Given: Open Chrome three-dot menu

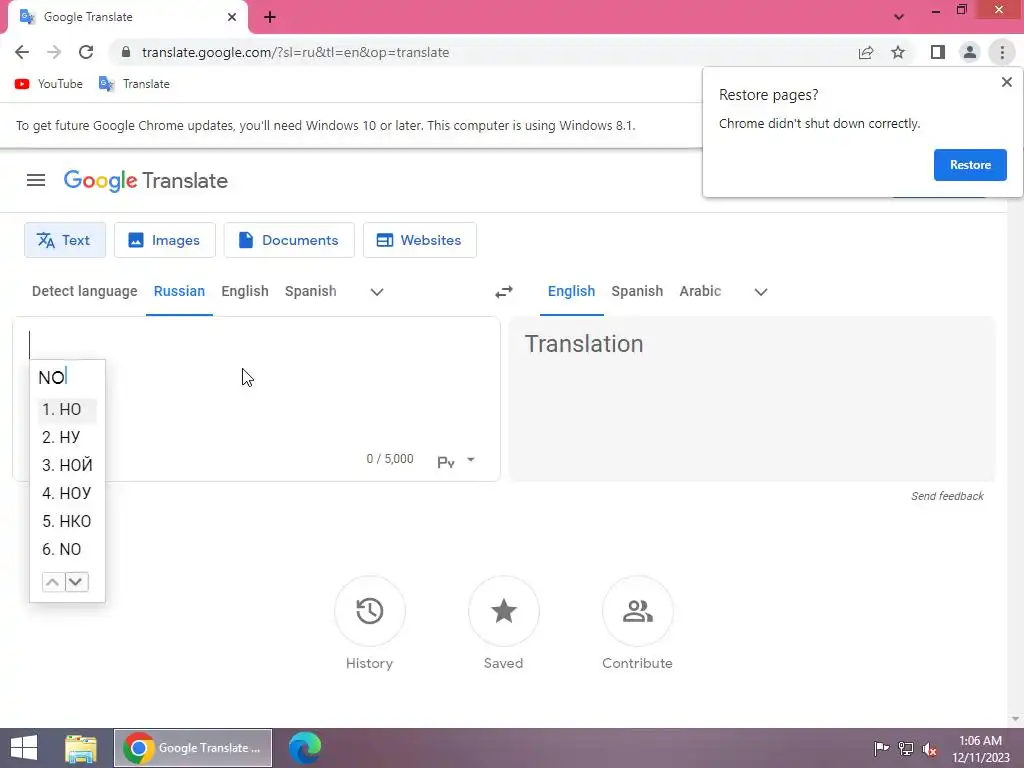Looking at the screenshot, I should [x=1002, y=52].
